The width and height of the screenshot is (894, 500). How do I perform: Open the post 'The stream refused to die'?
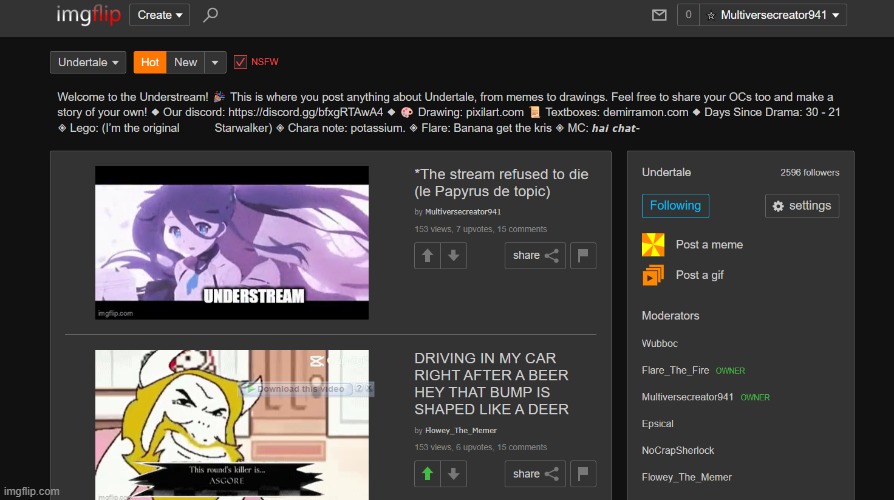pyautogui.click(x=501, y=182)
